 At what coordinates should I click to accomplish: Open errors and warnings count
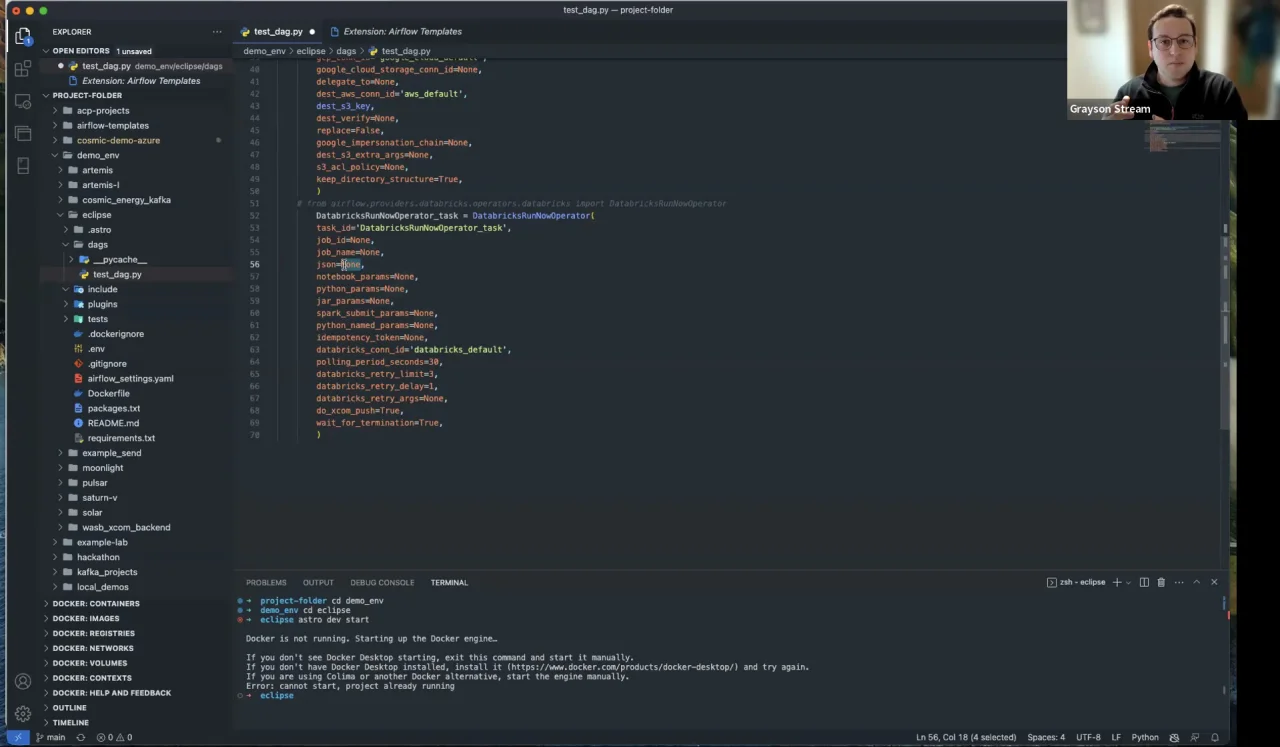click(114, 737)
